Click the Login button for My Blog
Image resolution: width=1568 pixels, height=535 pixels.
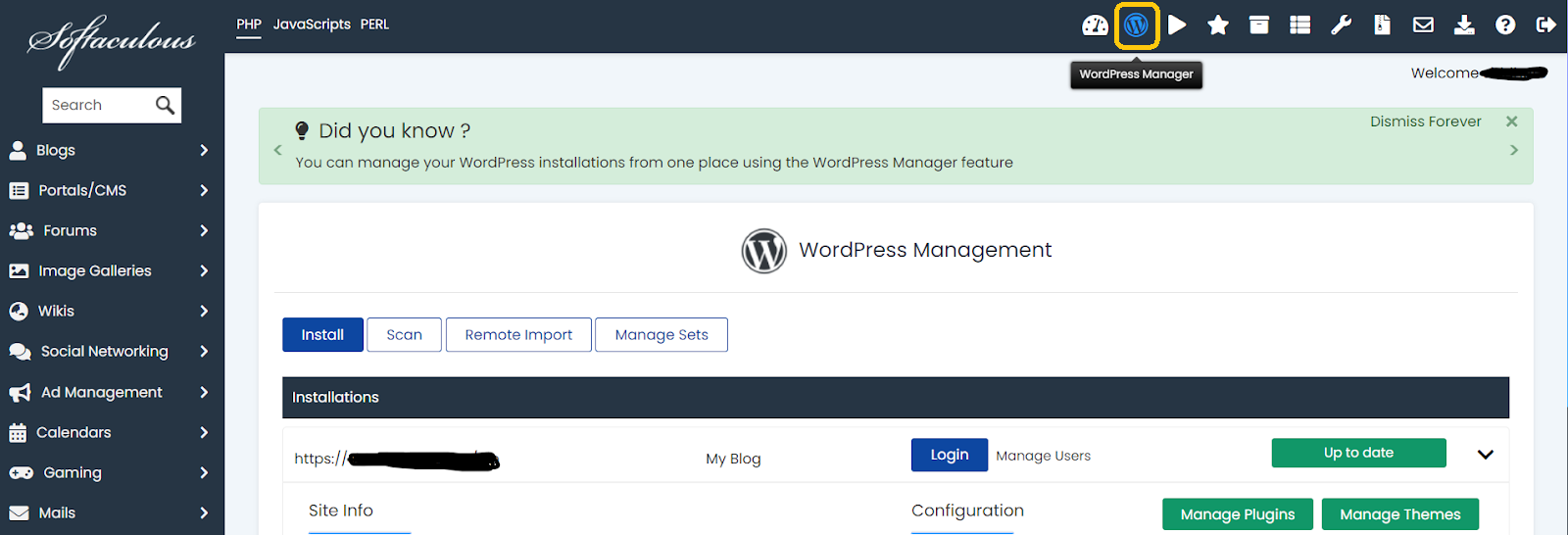[950, 455]
